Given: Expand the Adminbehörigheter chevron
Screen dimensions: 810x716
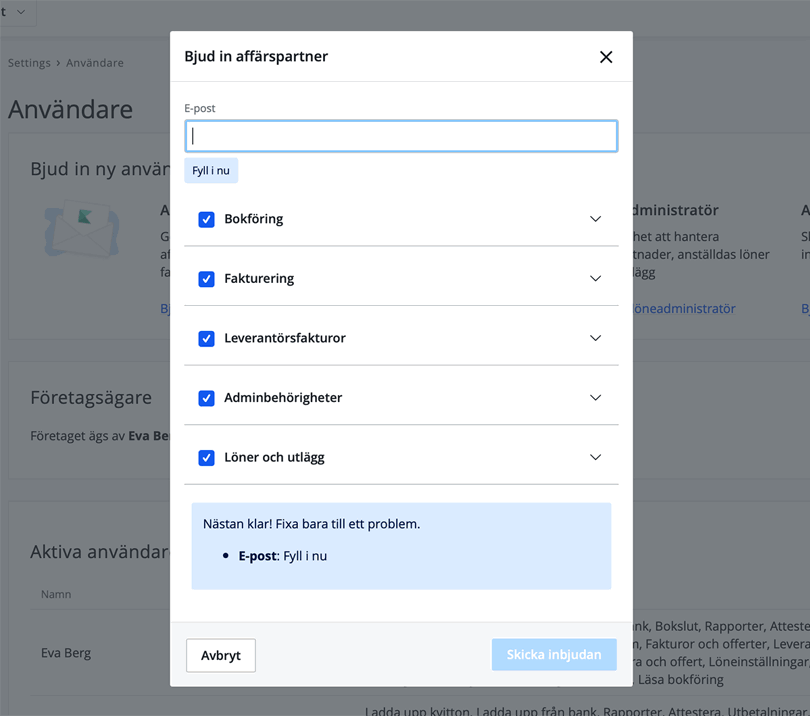Looking at the screenshot, I should click(595, 398).
